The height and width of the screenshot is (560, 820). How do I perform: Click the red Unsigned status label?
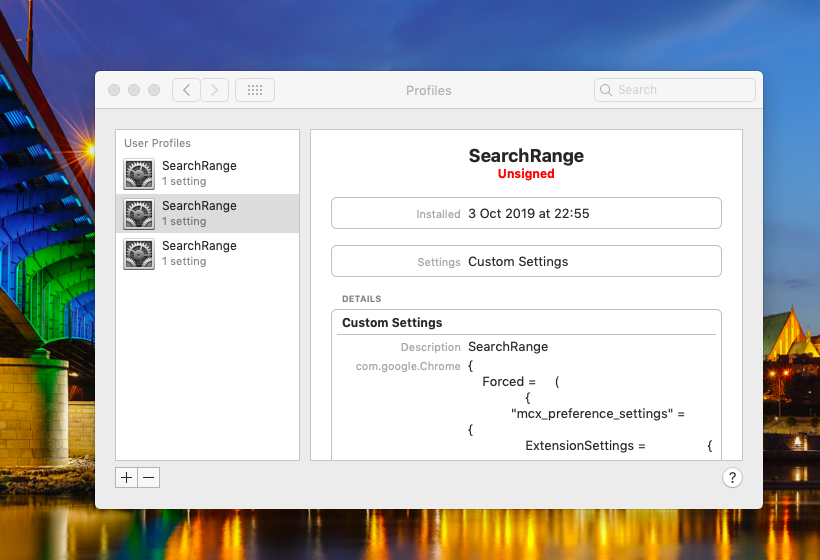click(526, 174)
